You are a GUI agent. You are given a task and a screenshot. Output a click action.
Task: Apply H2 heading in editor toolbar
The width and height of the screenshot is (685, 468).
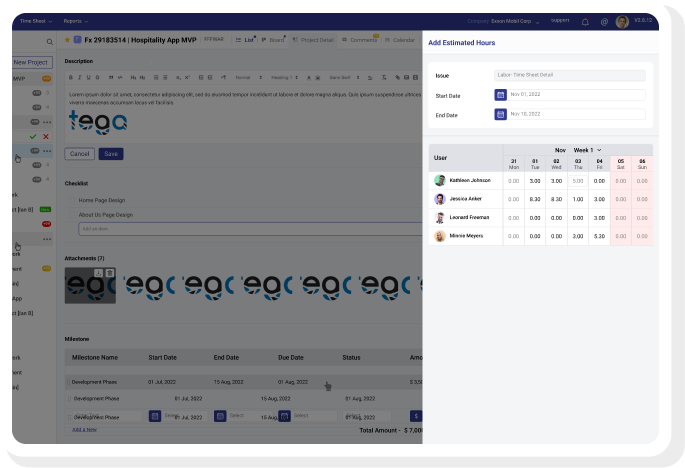[x=142, y=77]
